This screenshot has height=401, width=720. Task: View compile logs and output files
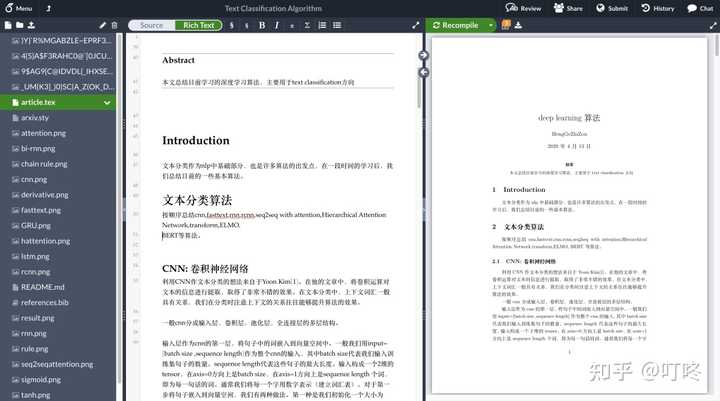pyautogui.click(x=506, y=25)
